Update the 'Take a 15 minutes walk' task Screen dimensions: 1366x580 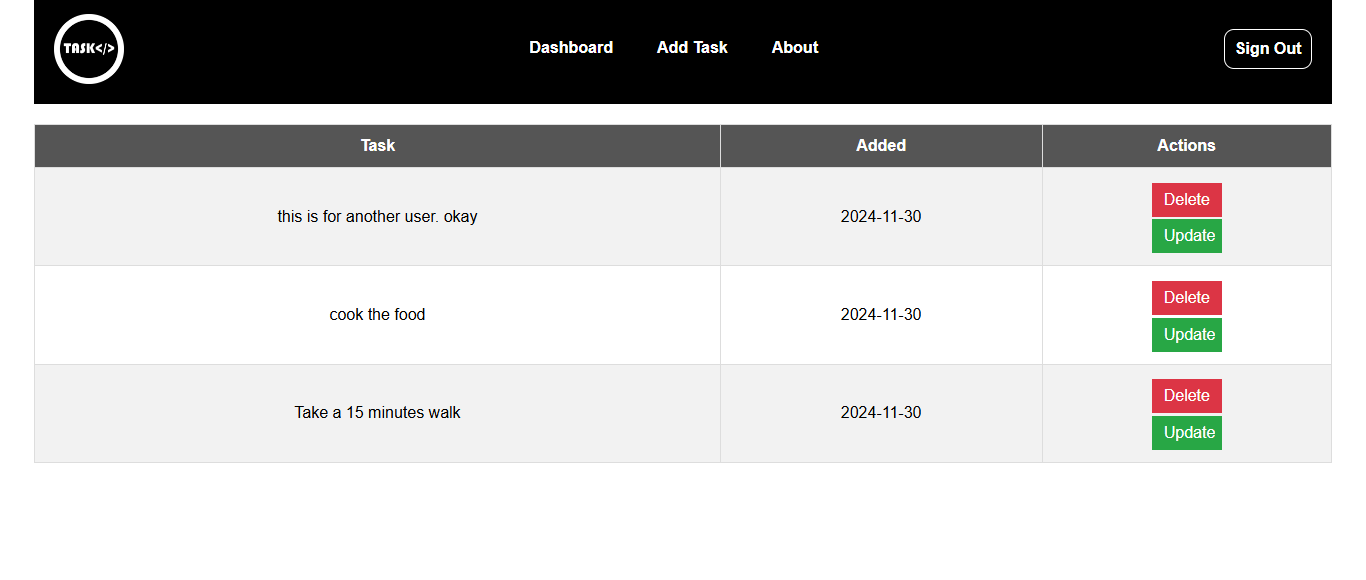pyautogui.click(x=1186, y=433)
